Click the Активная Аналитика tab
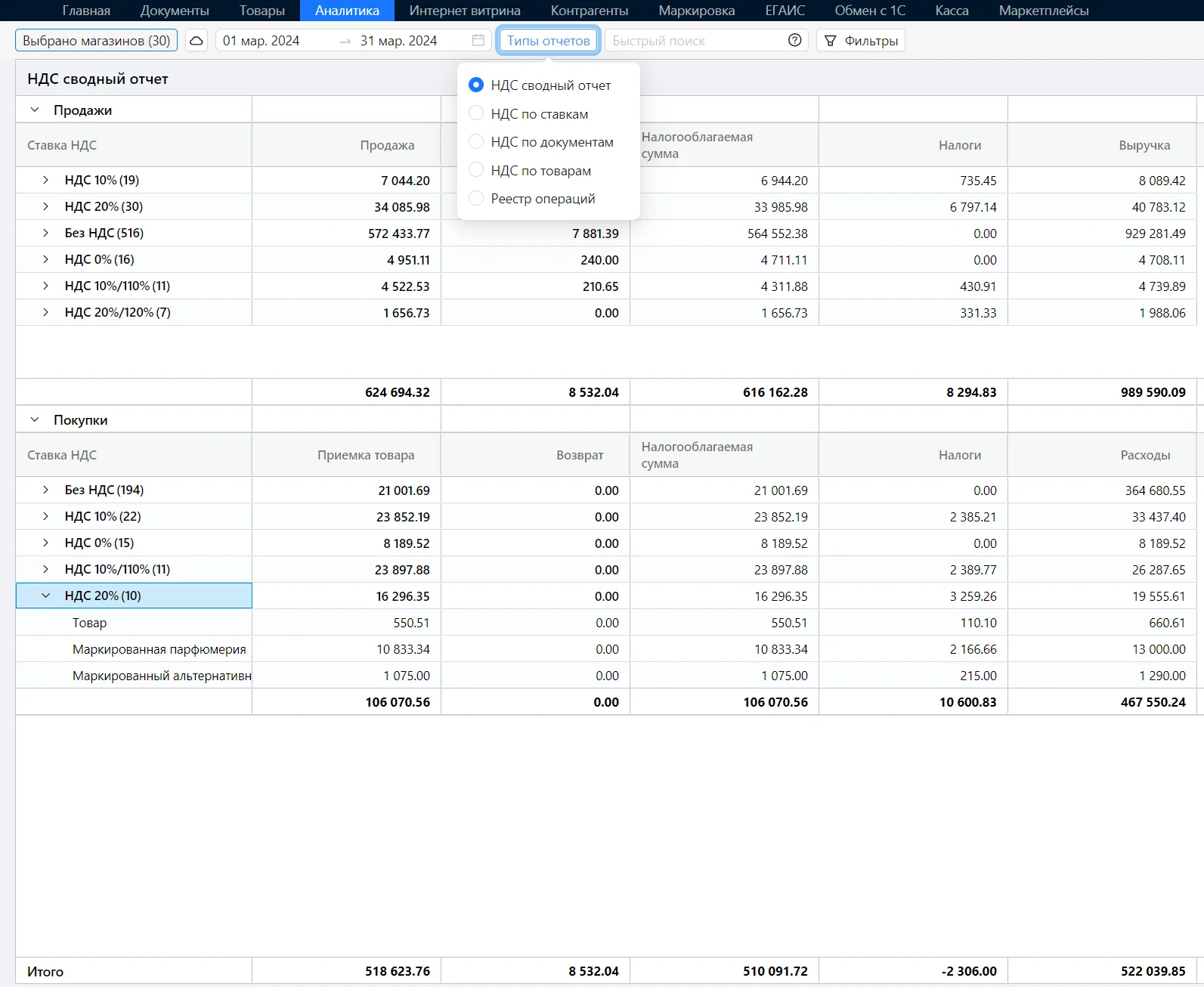The image size is (1204, 987). (347, 11)
